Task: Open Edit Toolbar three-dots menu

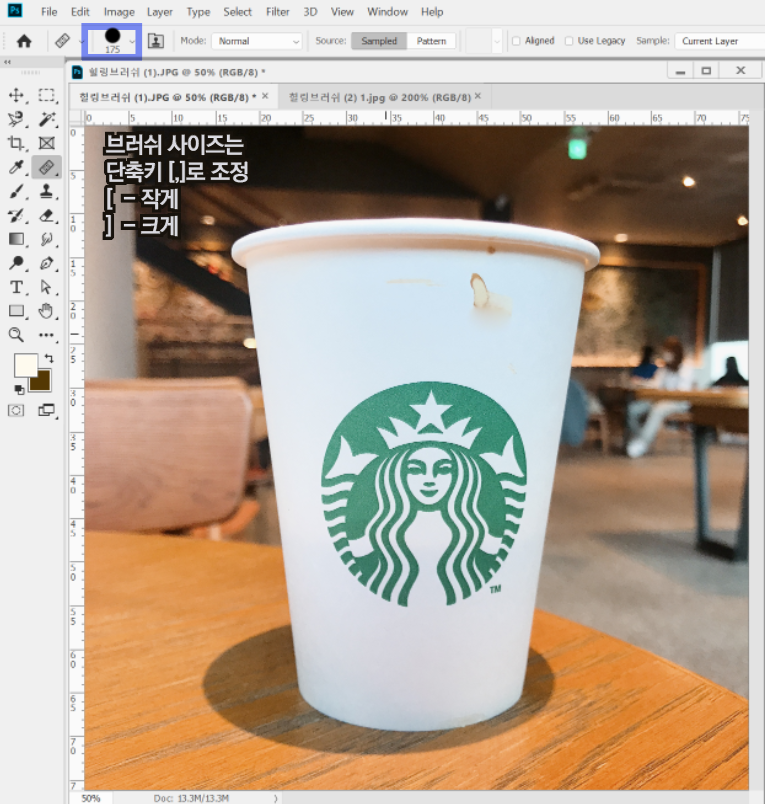Action: (47, 335)
